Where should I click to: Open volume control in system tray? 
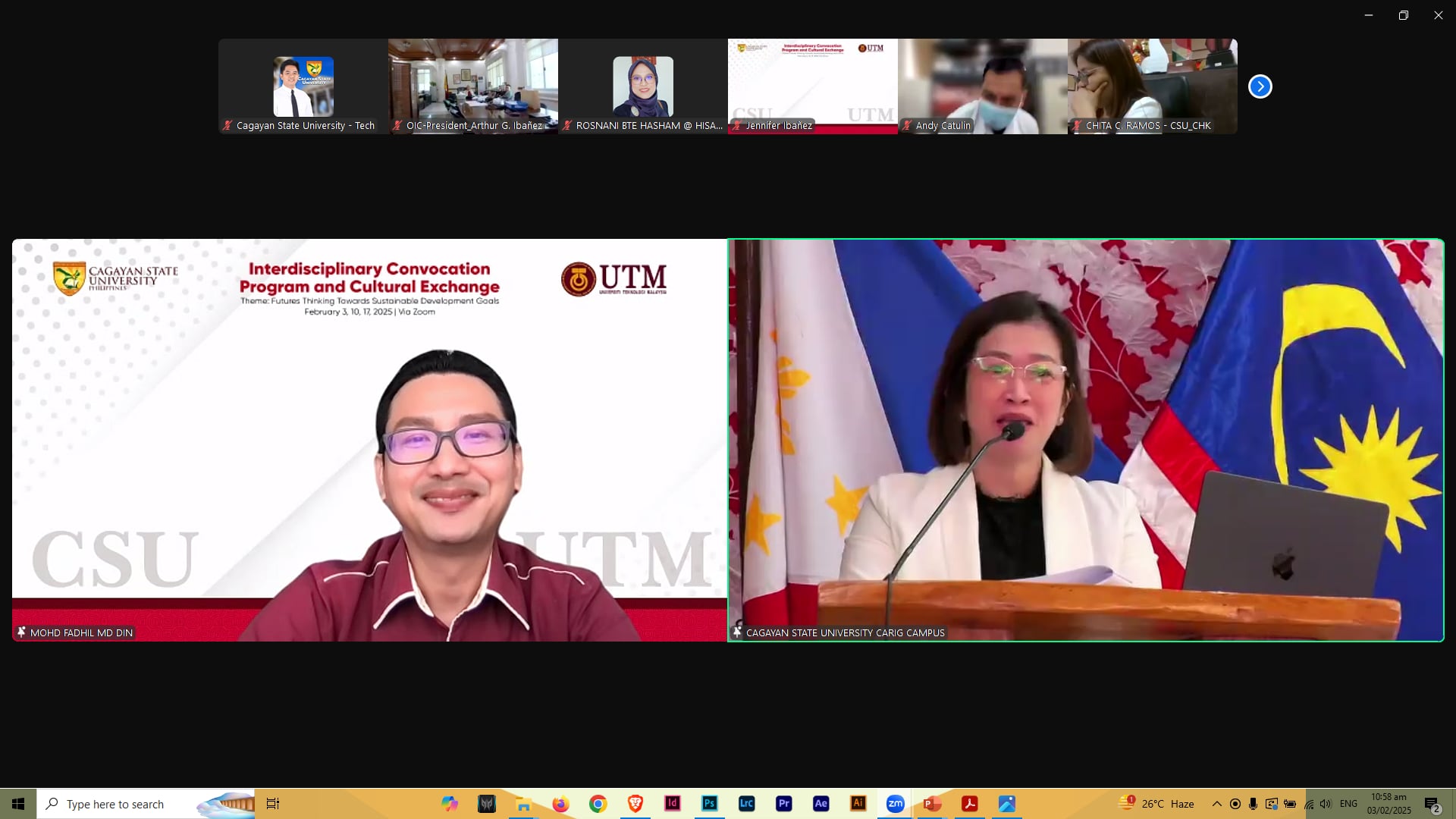[x=1326, y=804]
